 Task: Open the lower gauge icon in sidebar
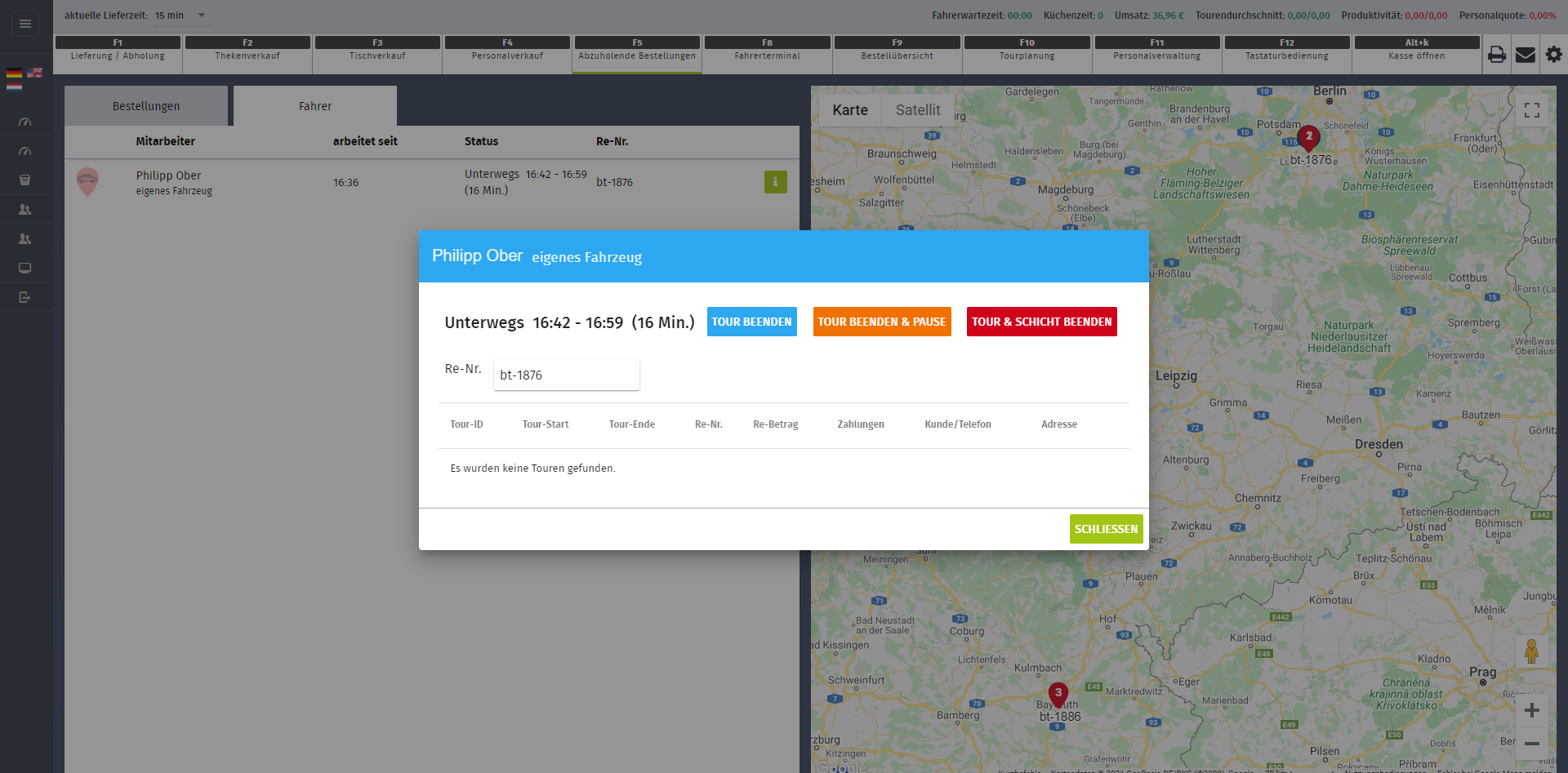pyautogui.click(x=25, y=151)
